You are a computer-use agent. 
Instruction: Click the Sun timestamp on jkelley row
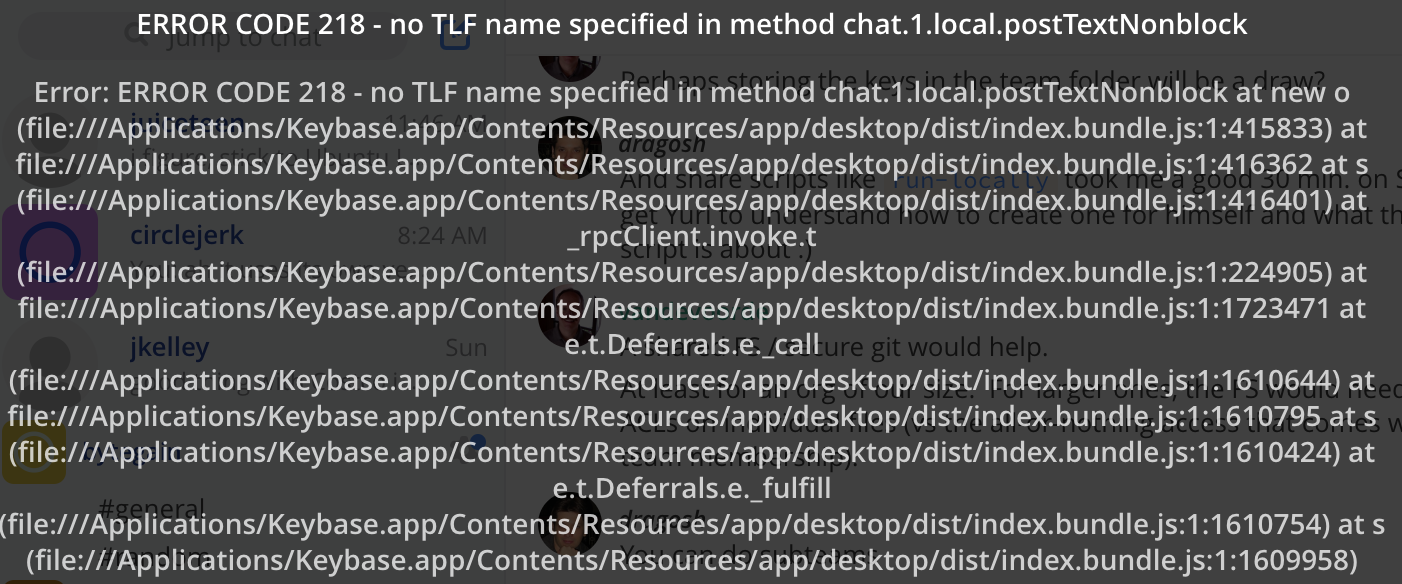466,348
